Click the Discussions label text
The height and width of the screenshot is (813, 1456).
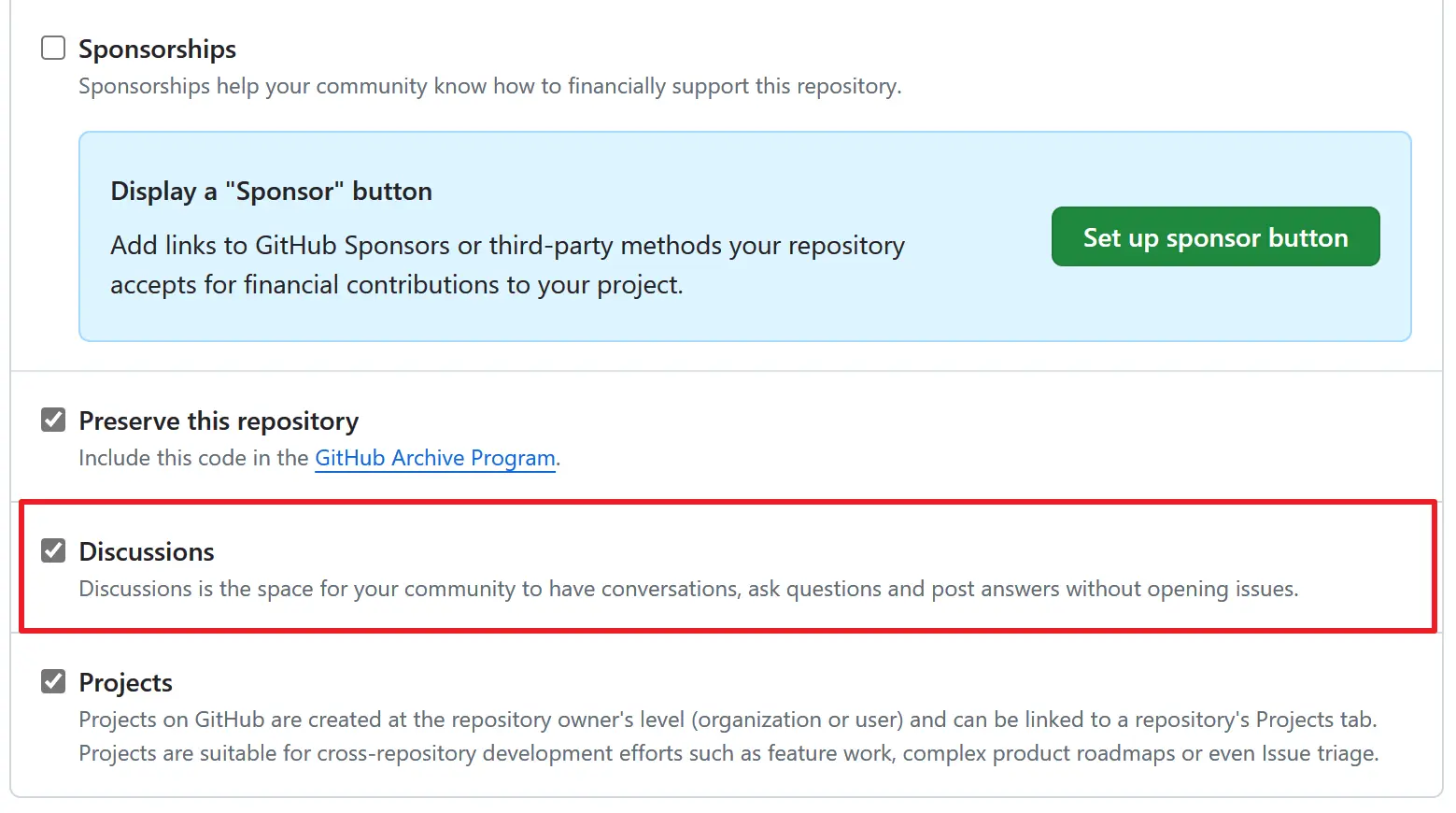pyautogui.click(x=147, y=551)
